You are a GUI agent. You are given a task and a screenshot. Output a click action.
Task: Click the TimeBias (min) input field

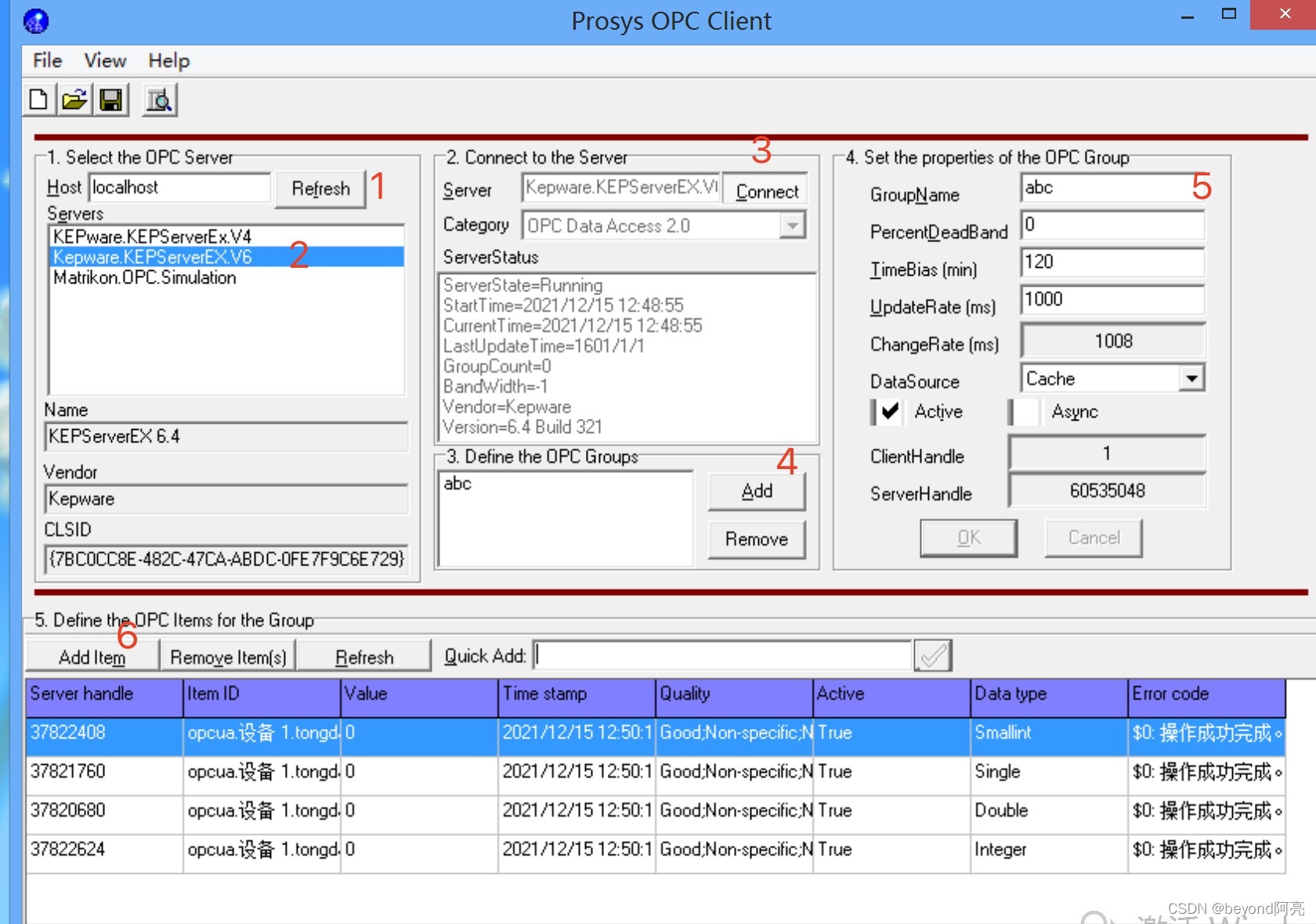[x=1112, y=262]
